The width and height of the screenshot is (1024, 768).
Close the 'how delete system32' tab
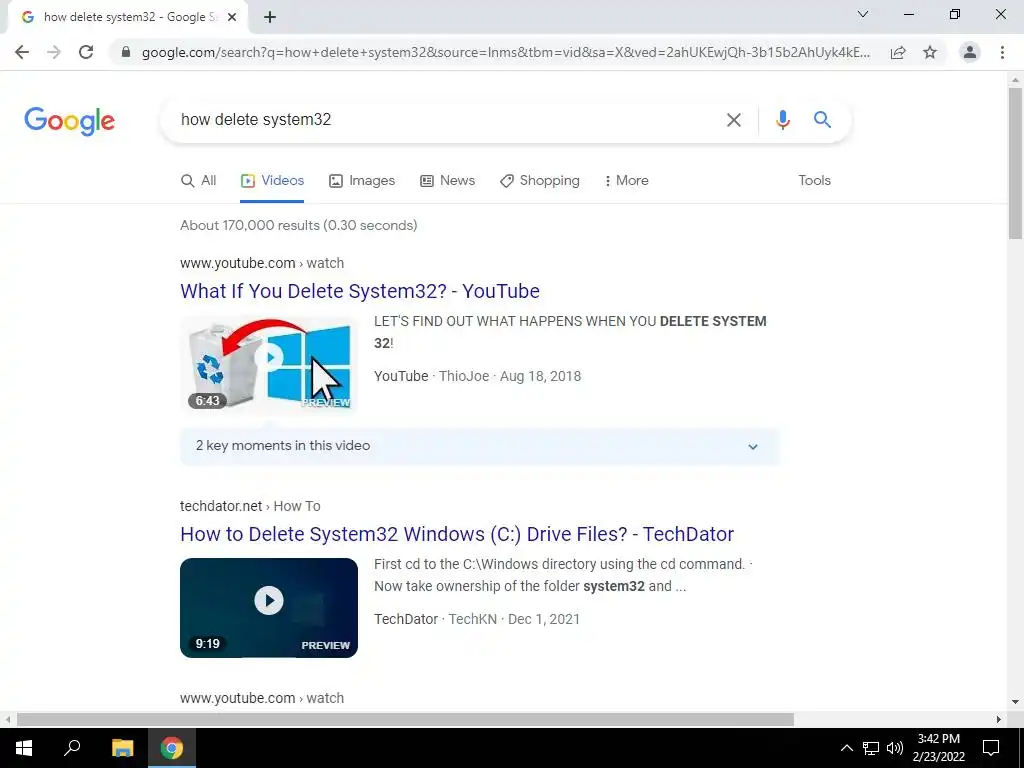tap(232, 17)
